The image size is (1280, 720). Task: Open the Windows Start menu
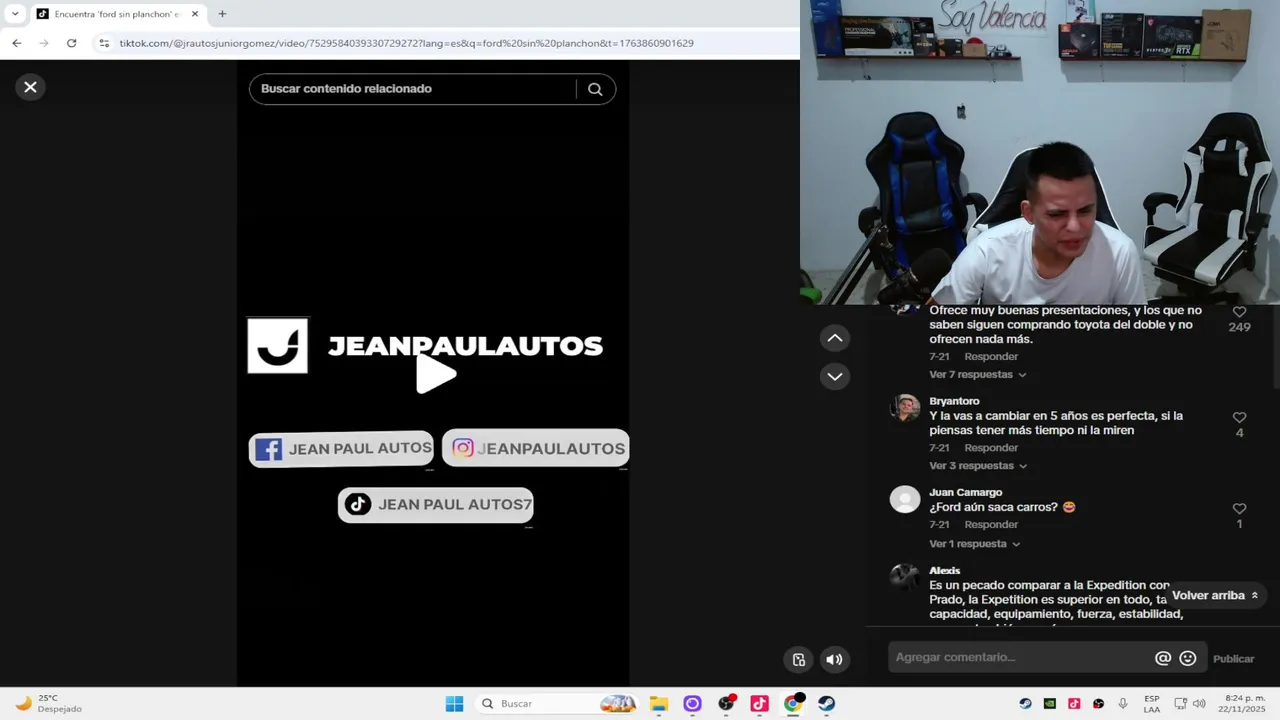click(x=454, y=704)
